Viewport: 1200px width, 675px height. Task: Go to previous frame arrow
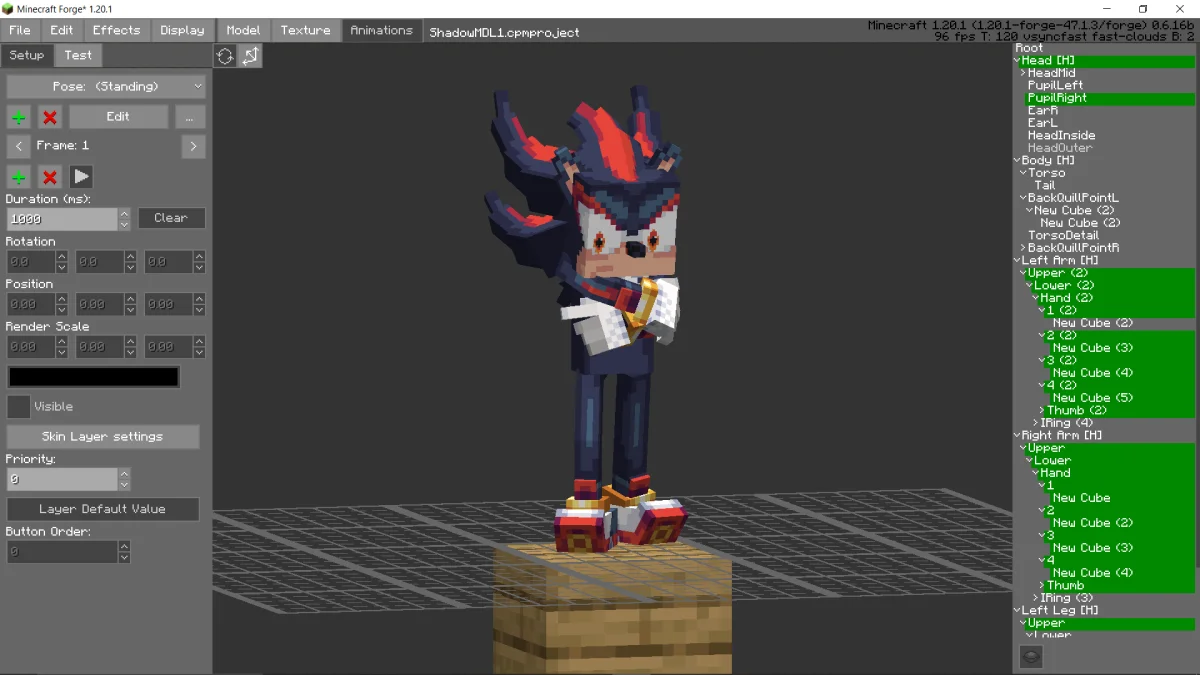click(x=19, y=146)
